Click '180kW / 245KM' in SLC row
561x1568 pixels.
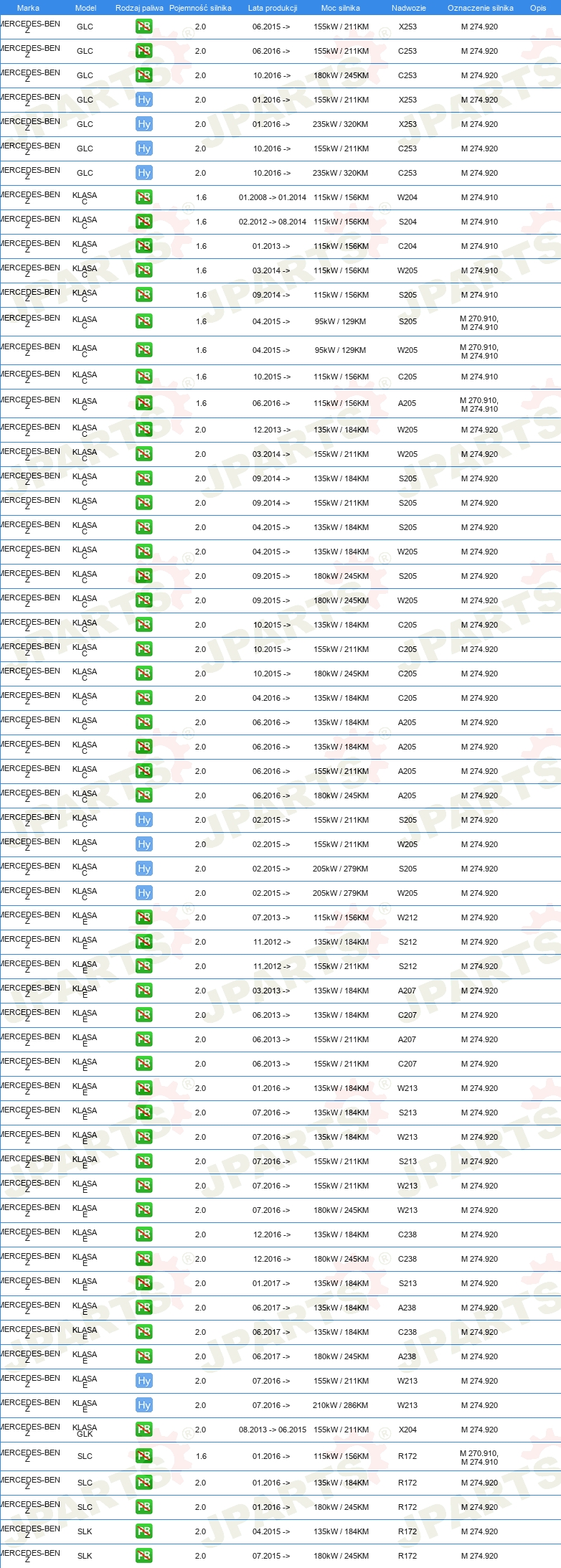(341, 1508)
